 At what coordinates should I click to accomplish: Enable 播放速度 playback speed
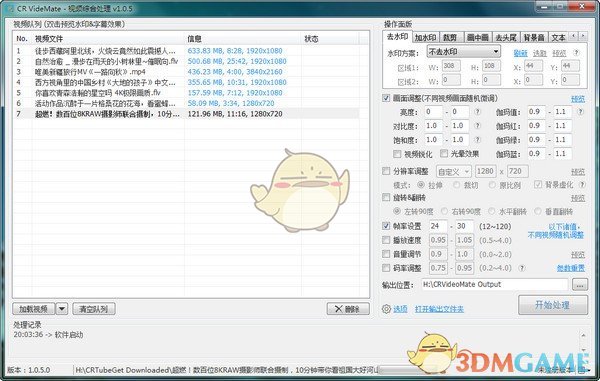click(x=386, y=240)
